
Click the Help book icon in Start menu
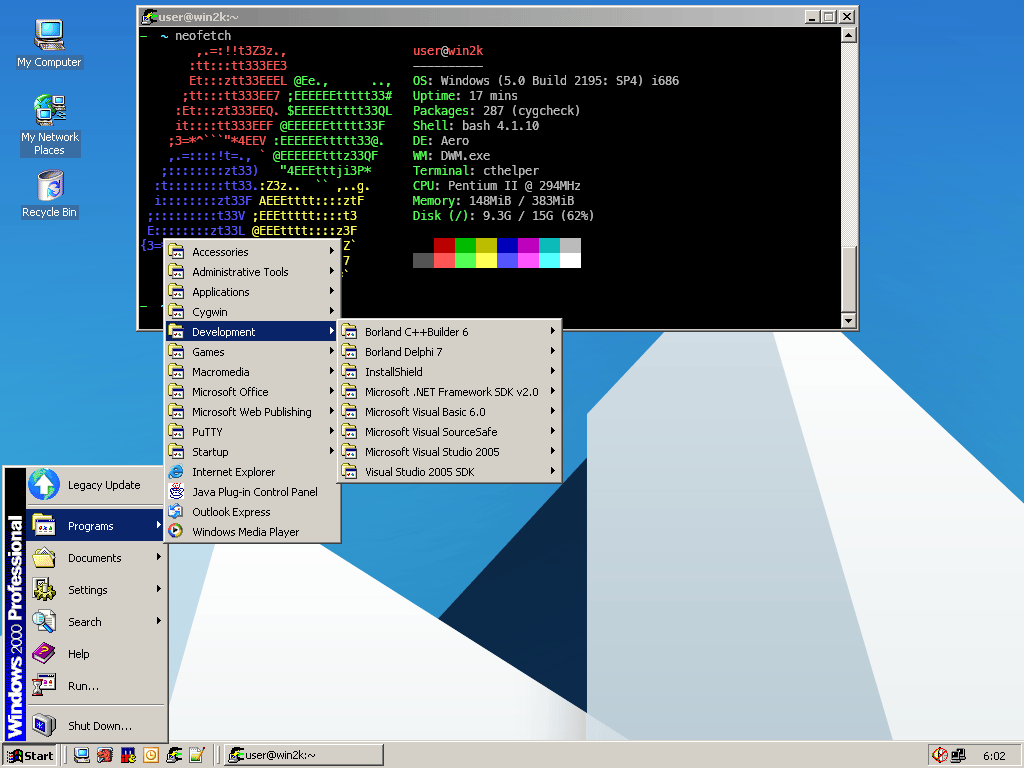(x=44, y=653)
